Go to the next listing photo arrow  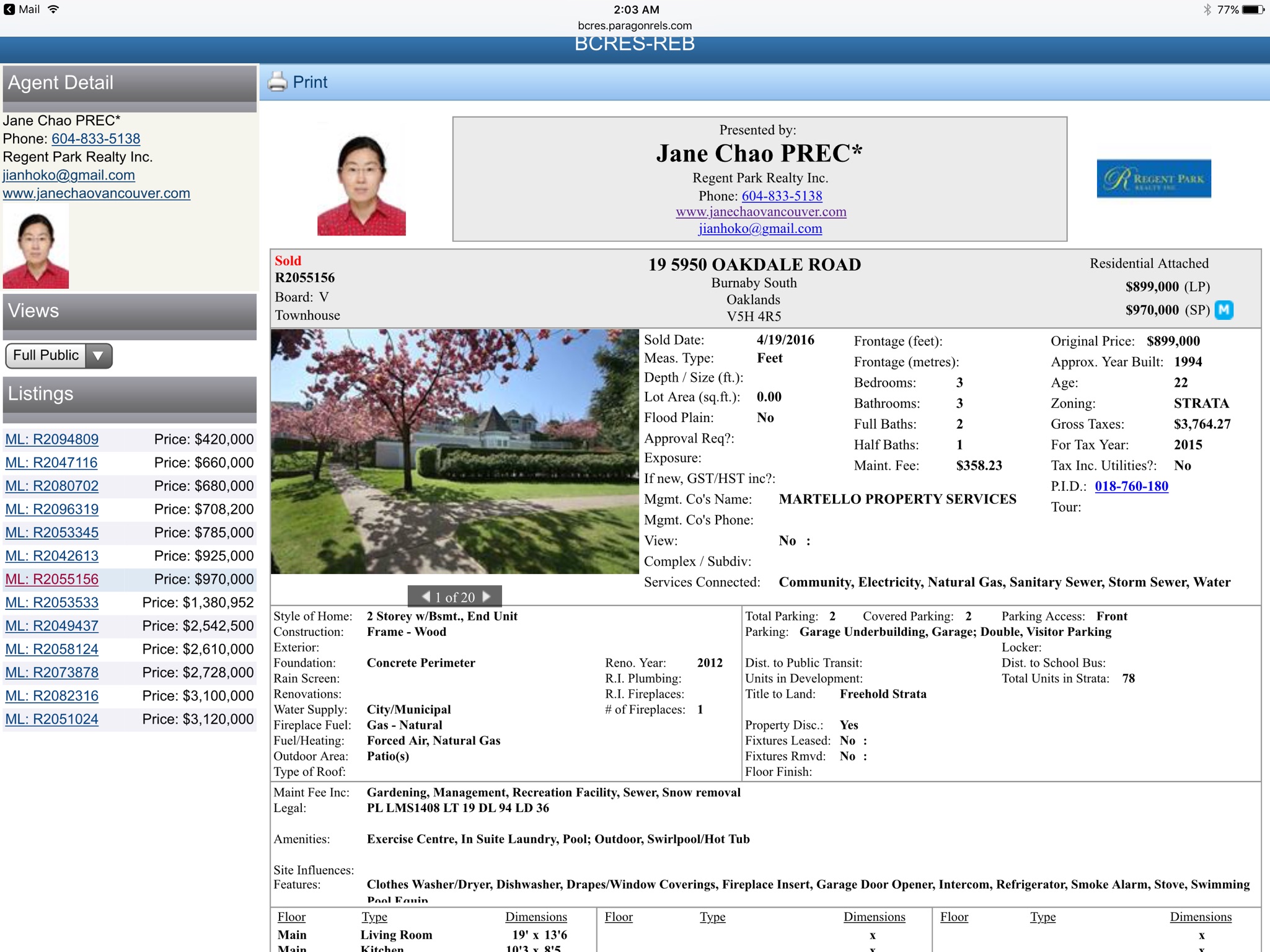(x=487, y=596)
